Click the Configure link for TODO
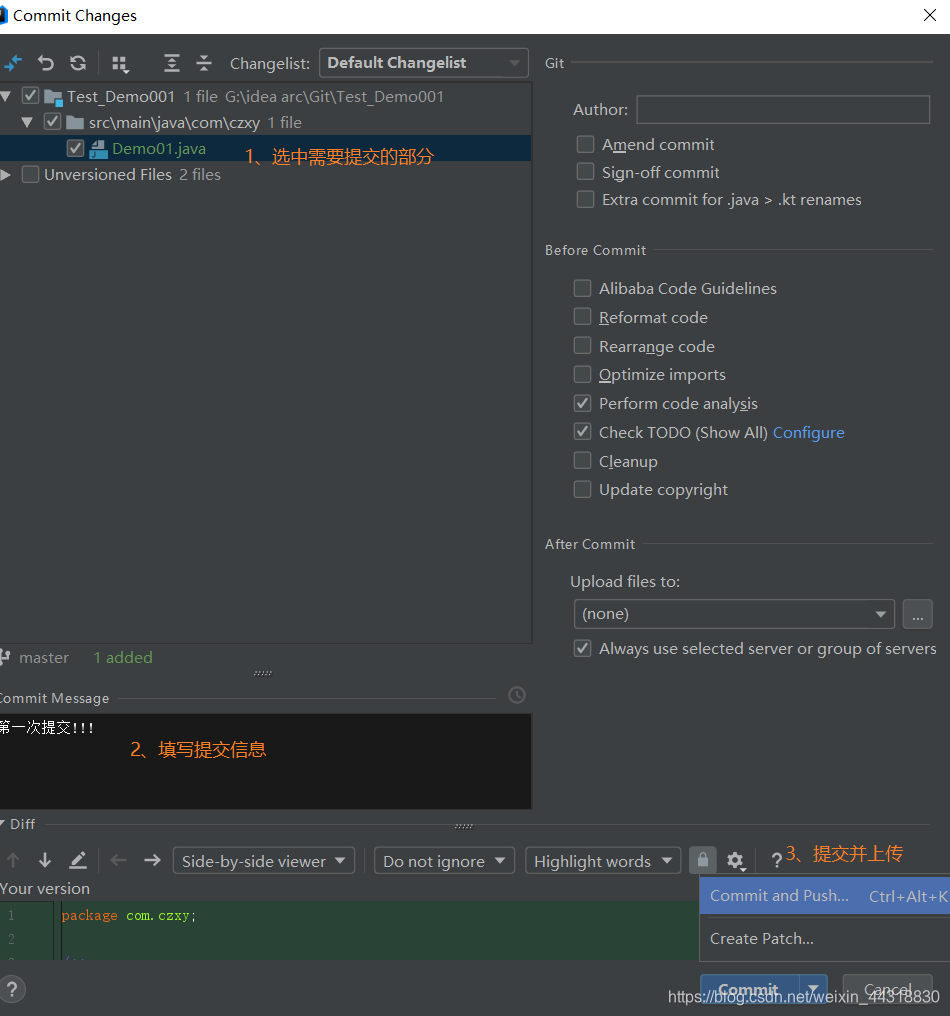Image resolution: width=950 pixels, height=1016 pixels. 809,432
